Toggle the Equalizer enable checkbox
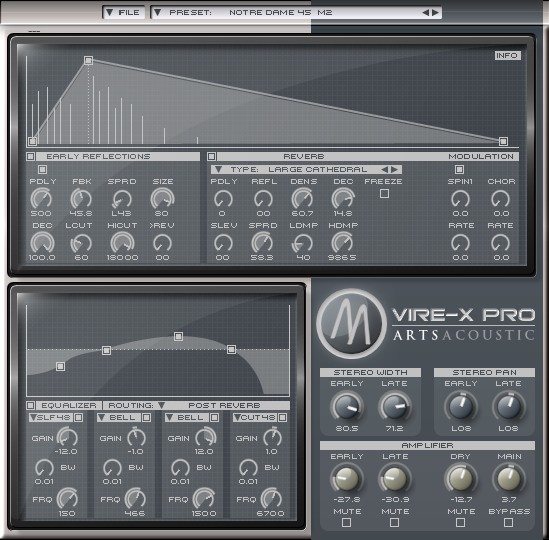The width and height of the screenshot is (549, 540). click(30, 405)
